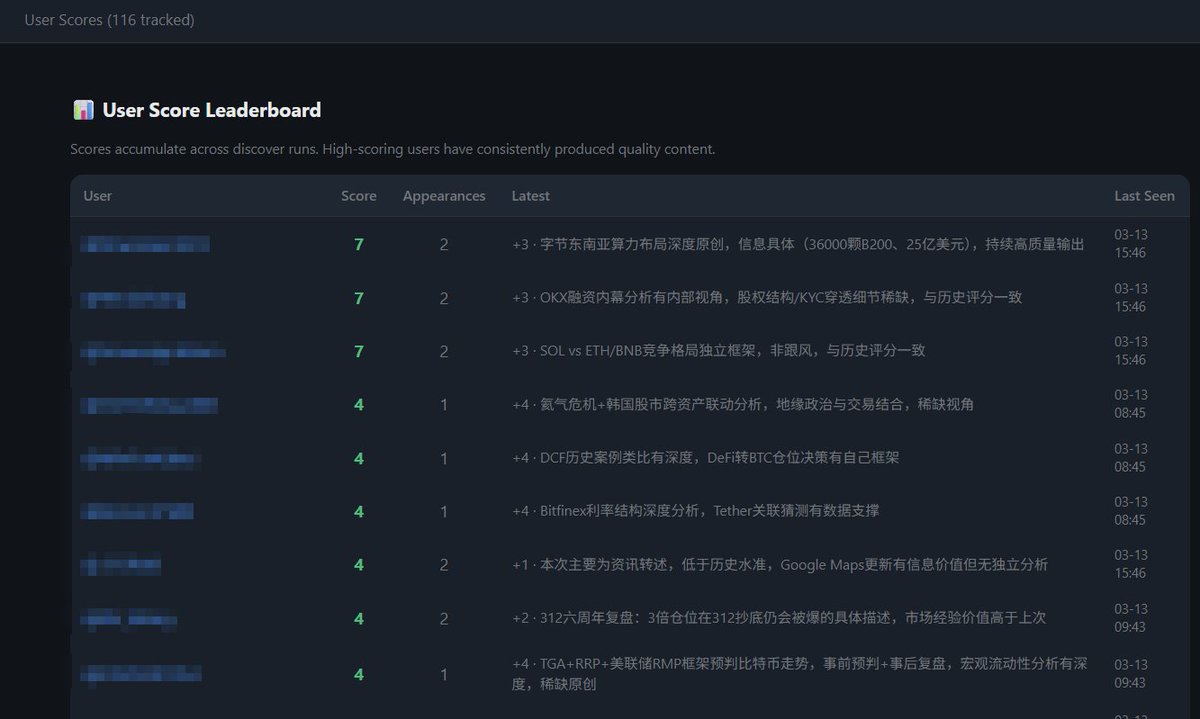Open blurred username in the 字节东南亚算力 row
1200x719 pixels.
(145, 244)
